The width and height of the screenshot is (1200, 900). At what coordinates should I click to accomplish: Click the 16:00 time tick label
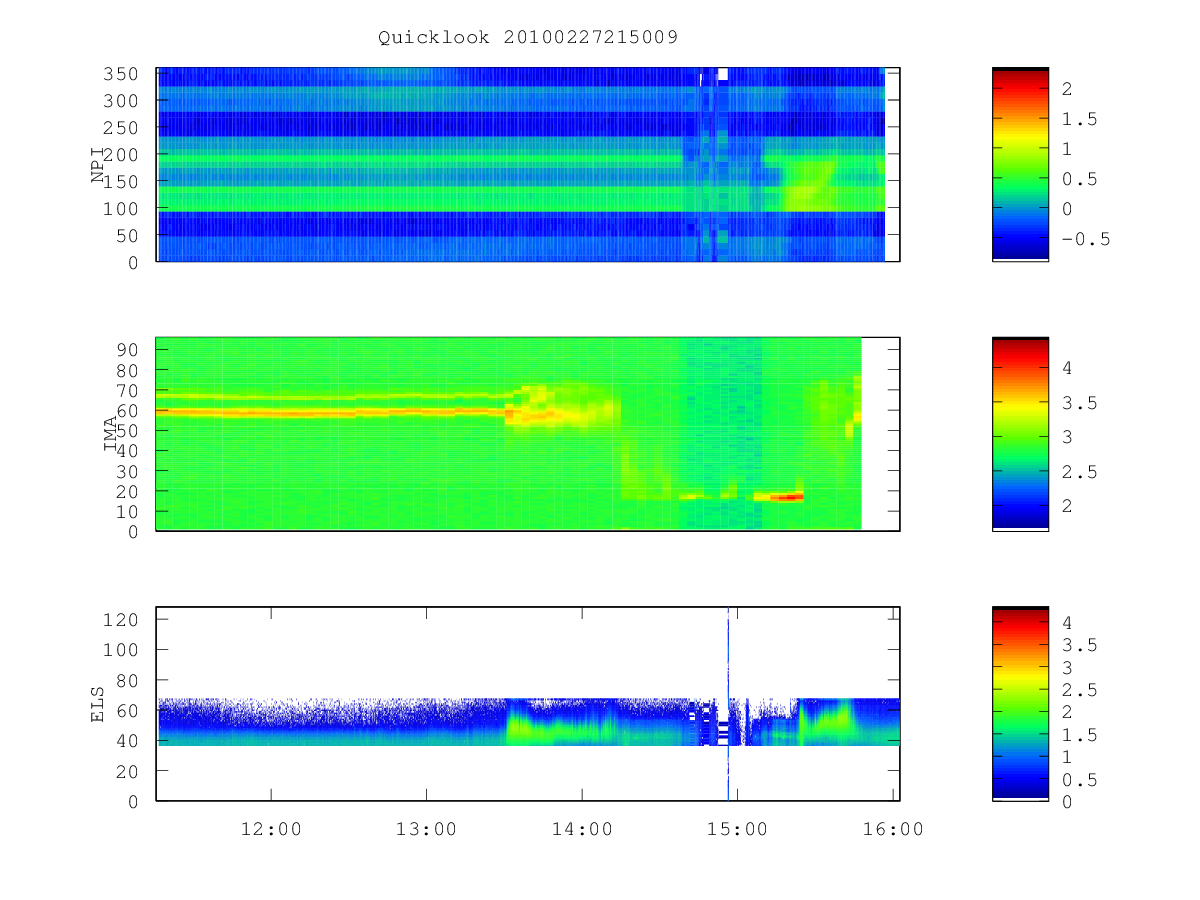click(893, 829)
